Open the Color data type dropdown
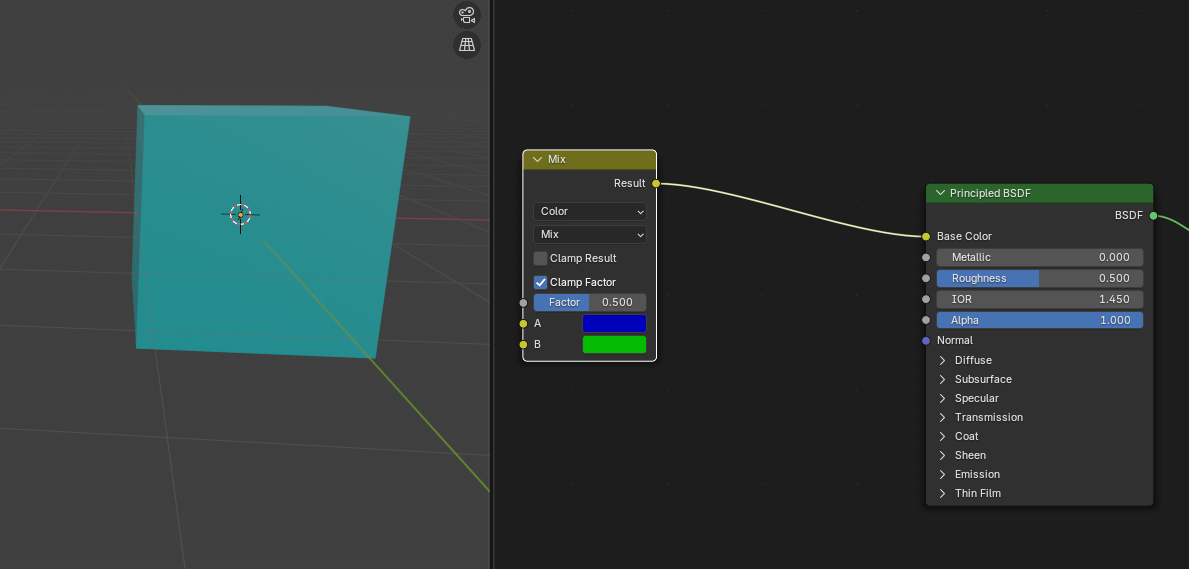1189x569 pixels. [590, 211]
